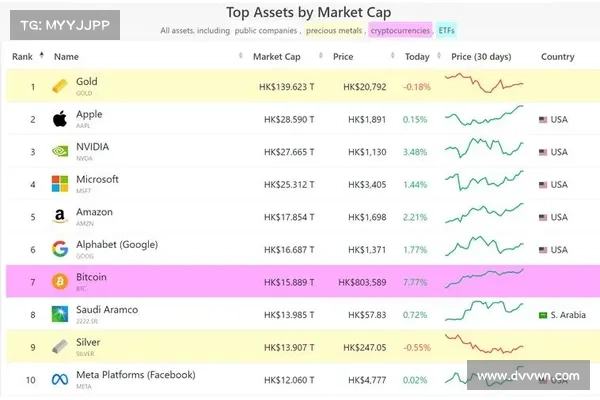Click the Google logo icon
This screenshot has width=600, height=400.
click(59, 249)
